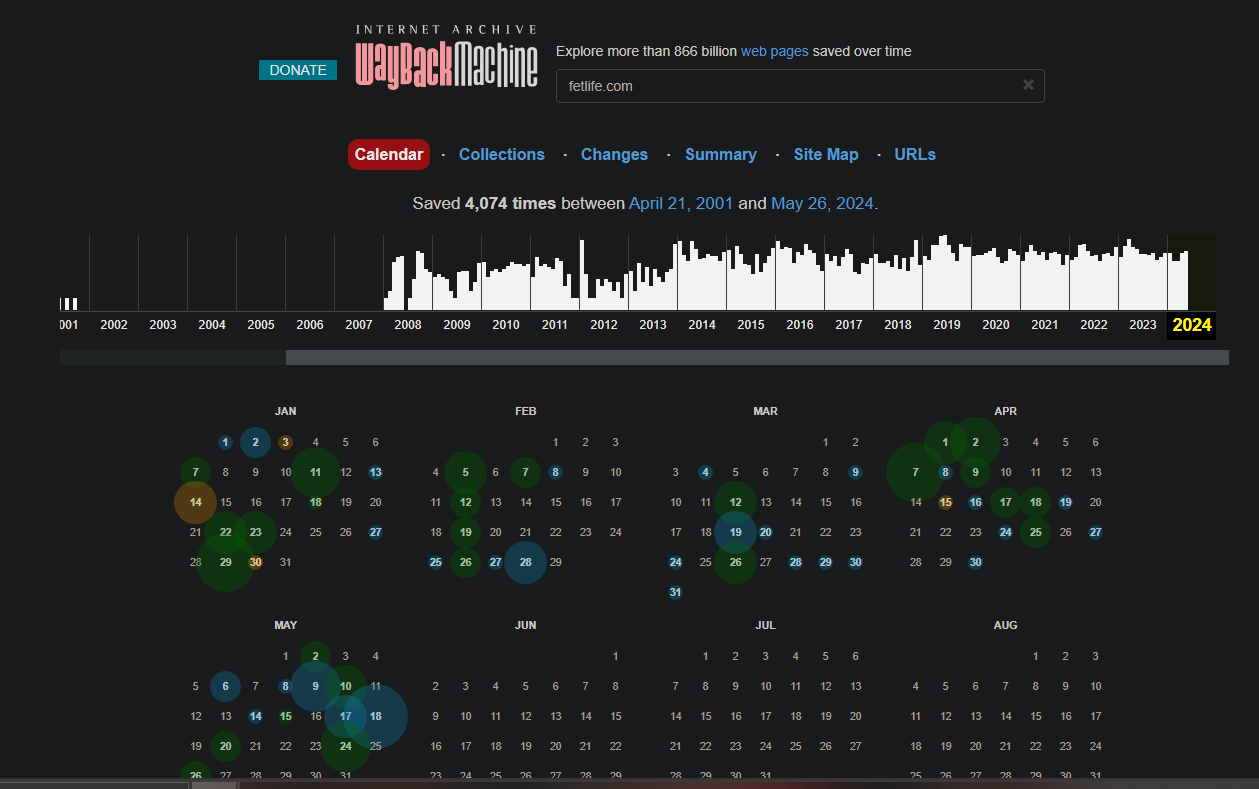Focus the fetlife.com URL search field
The image size is (1259, 789).
[800, 86]
